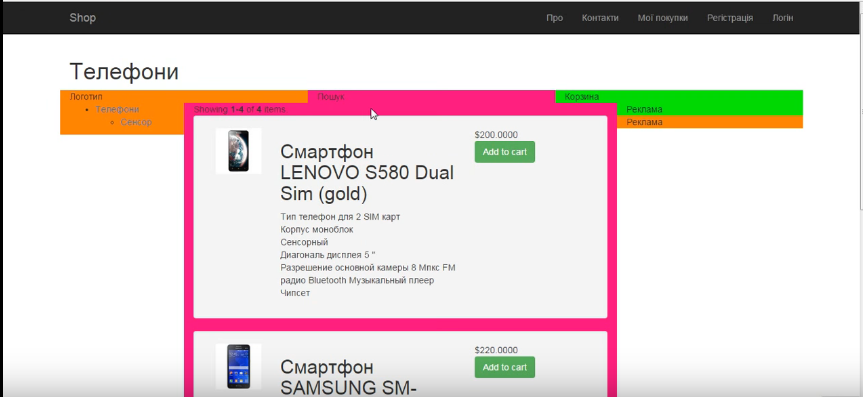Screen dimensions: 863x397
Task: Click the Корзина block label
Action: (x=582, y=96)
